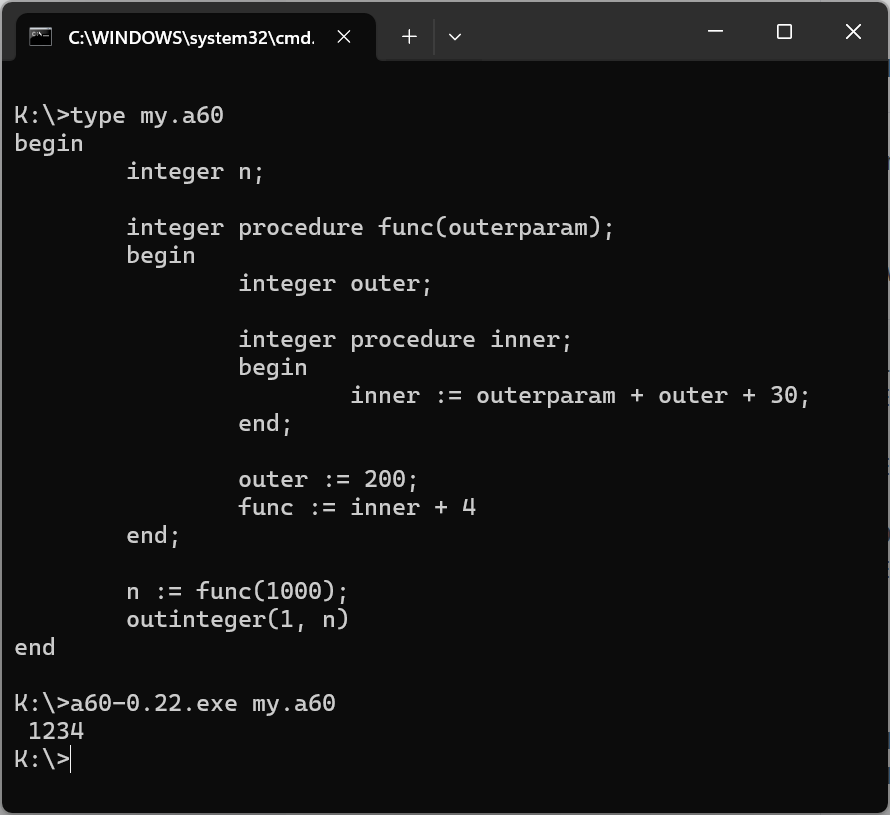Close the cmd.exe tab
The image size is (890, 815).
[x=344, y=37]
